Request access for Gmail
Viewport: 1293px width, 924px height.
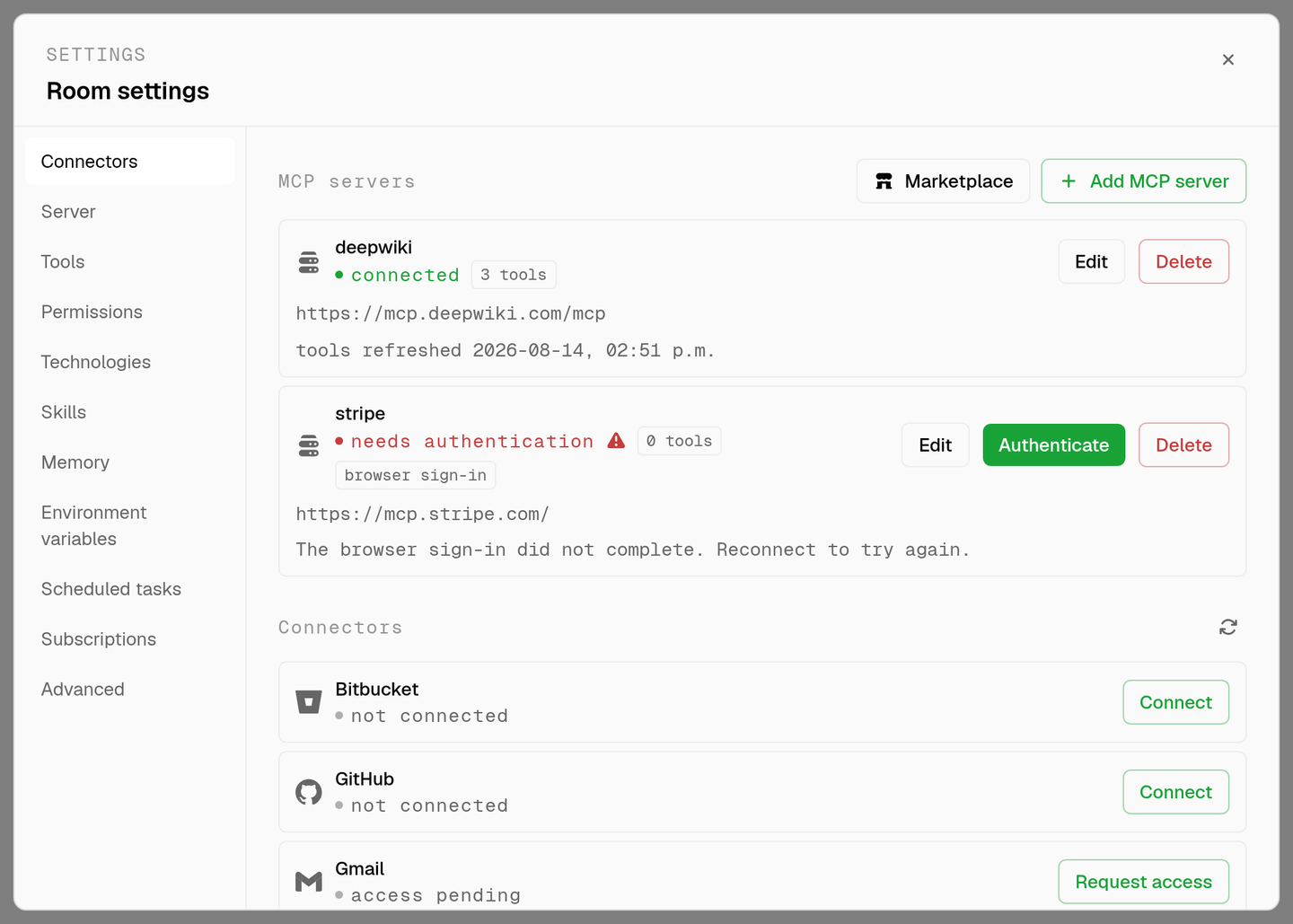coord(1143,882)
